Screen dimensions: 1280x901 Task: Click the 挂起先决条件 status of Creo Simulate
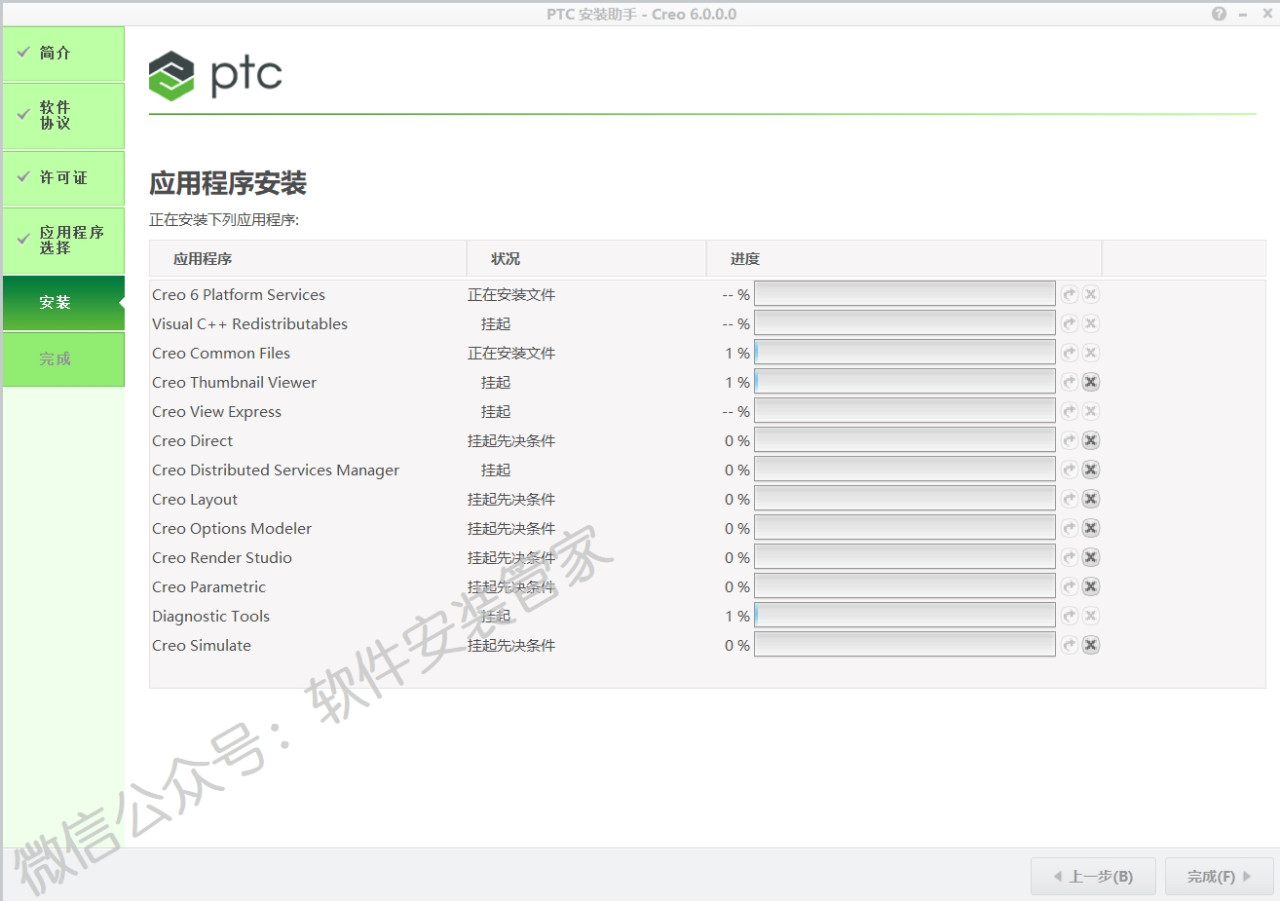click(511, 645)
